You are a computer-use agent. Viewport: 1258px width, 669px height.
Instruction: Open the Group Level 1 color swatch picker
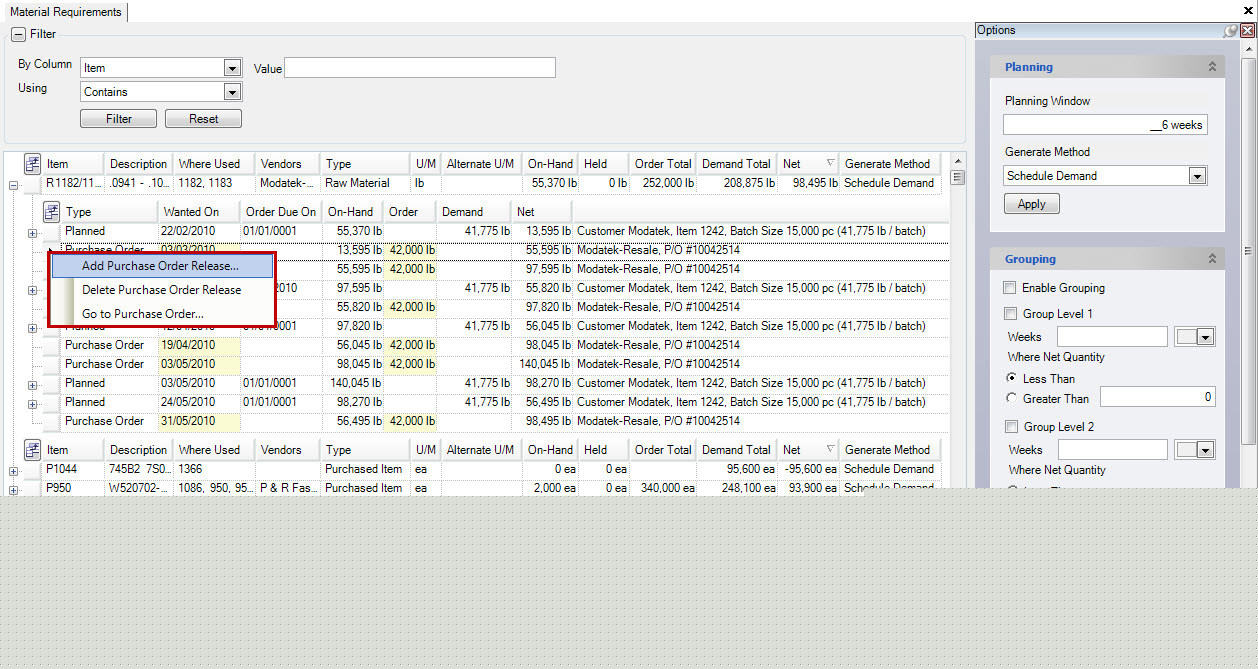(1195, 337)
